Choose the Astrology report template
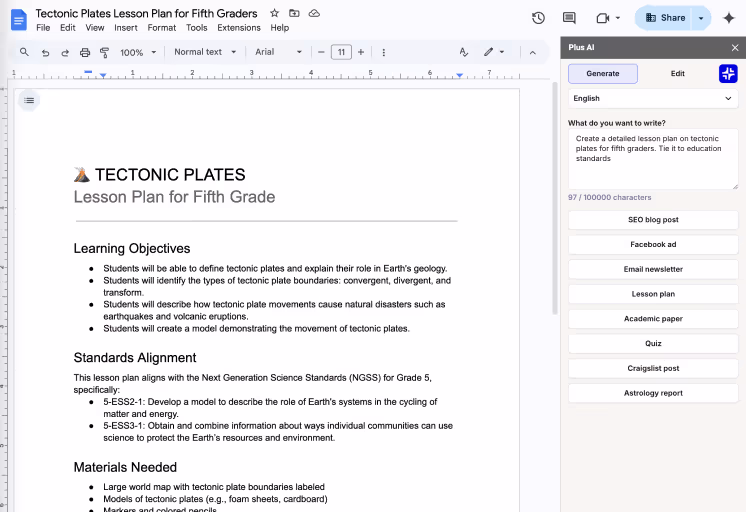The height and width of the screenshot is (512, 746). click(x=653, y=393)
